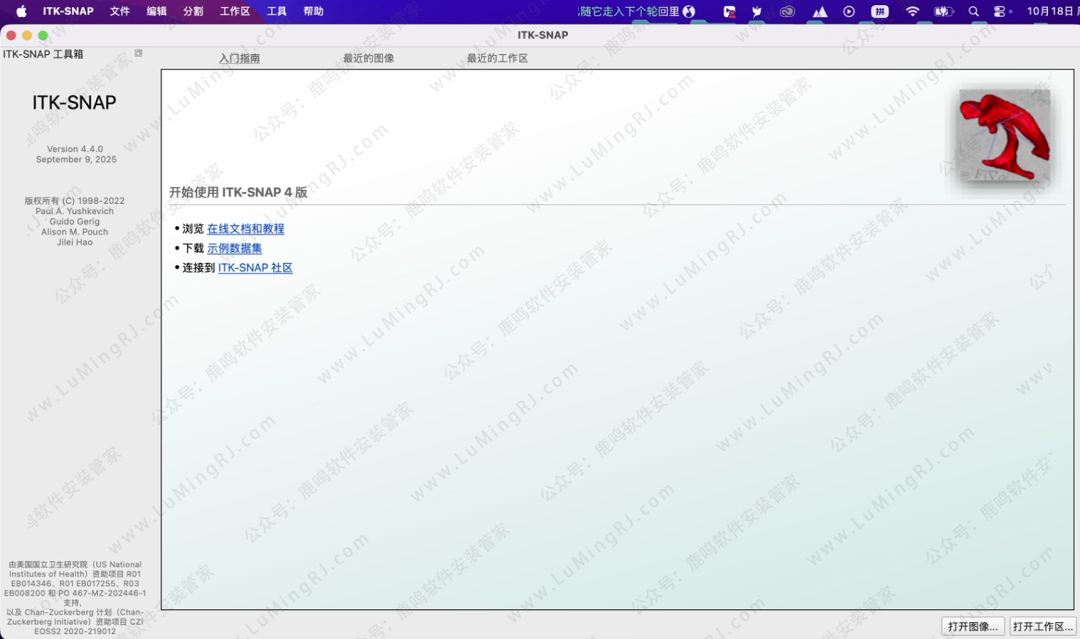Open Spotlight search in menu bar
Screen dimensions: 1080x639
coord(973,11)
